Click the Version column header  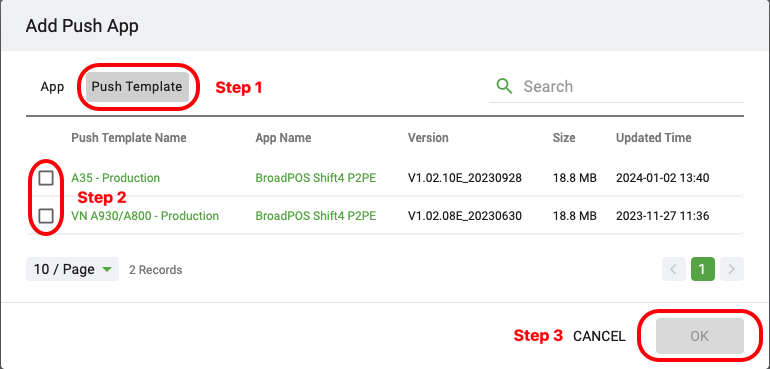click(428, 138)
